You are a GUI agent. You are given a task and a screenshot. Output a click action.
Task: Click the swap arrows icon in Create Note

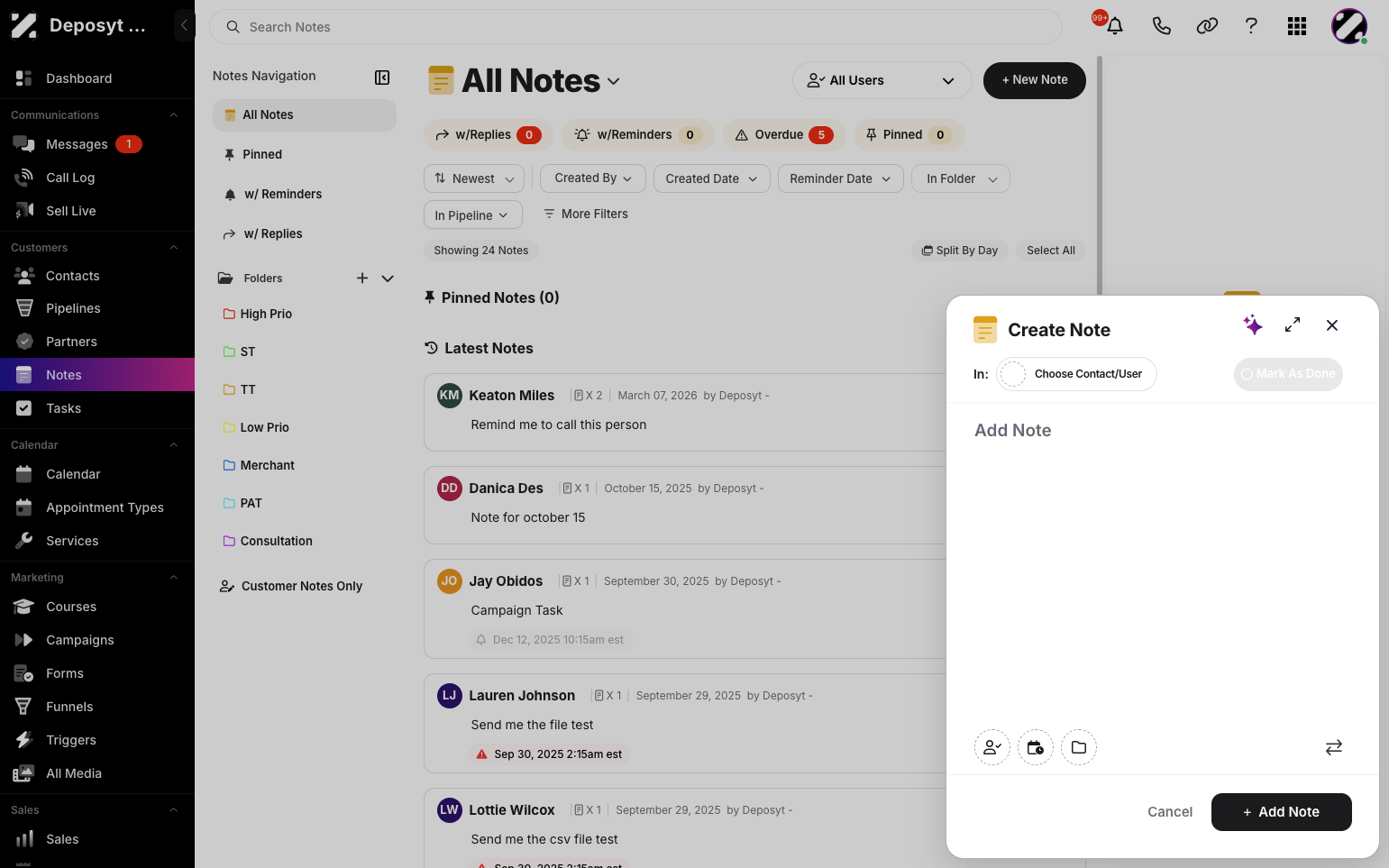tap(1334, 747)
